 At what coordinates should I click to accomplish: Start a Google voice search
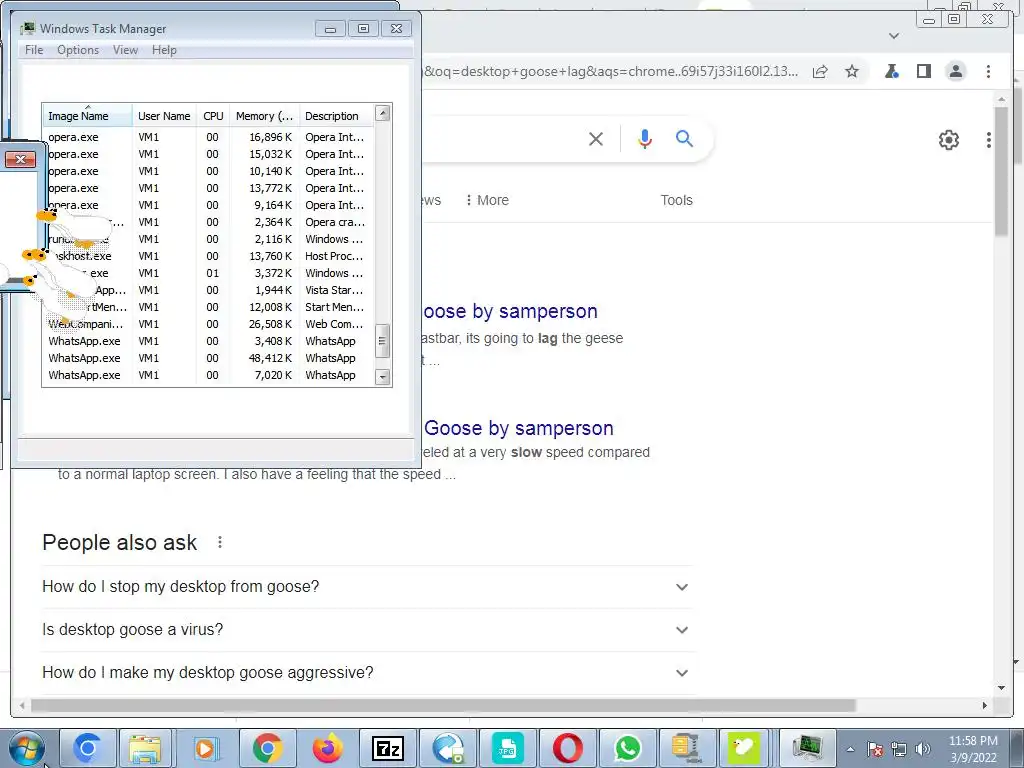point(645,139)
